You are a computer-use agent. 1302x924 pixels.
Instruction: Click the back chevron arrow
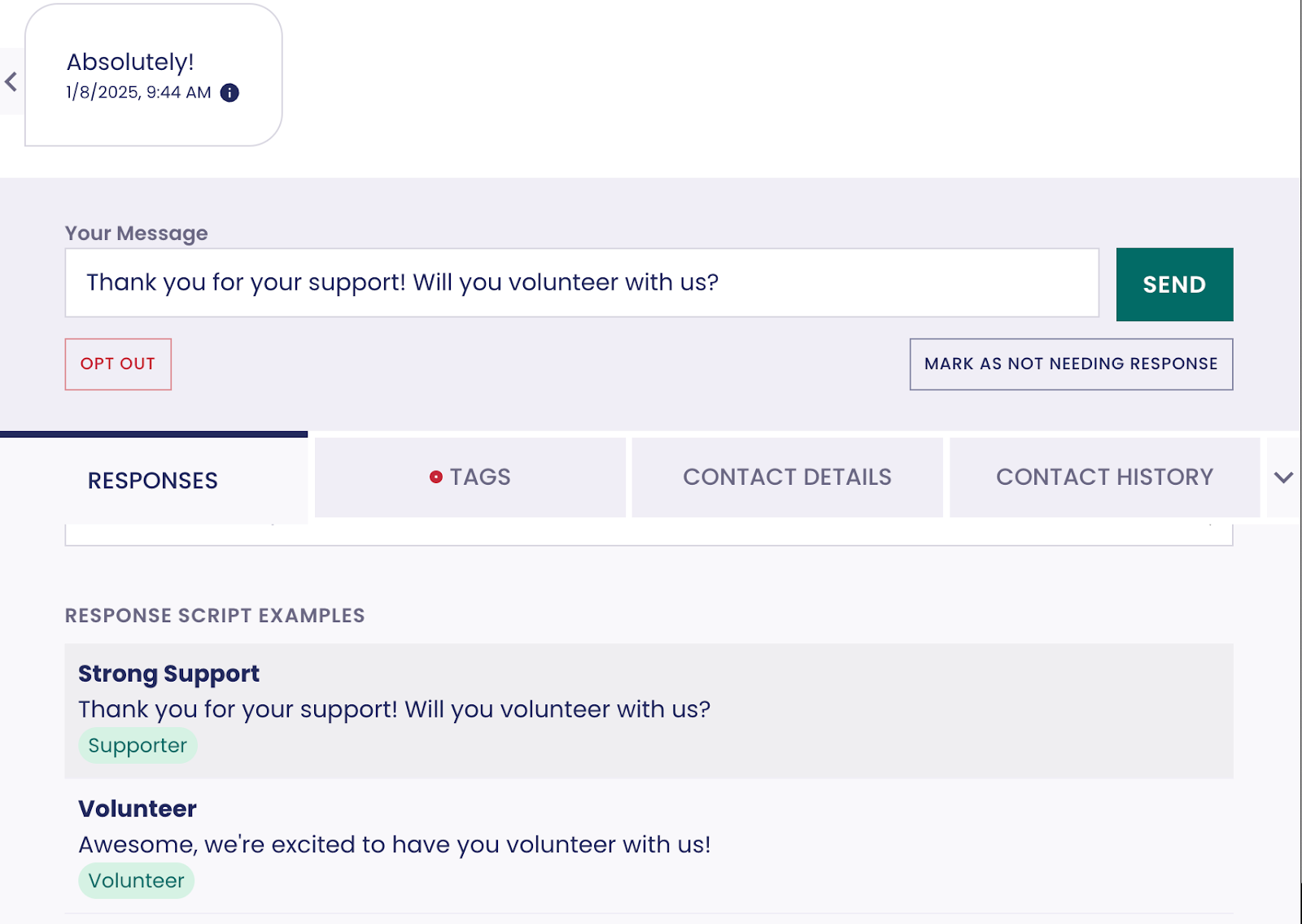(11, 81)
